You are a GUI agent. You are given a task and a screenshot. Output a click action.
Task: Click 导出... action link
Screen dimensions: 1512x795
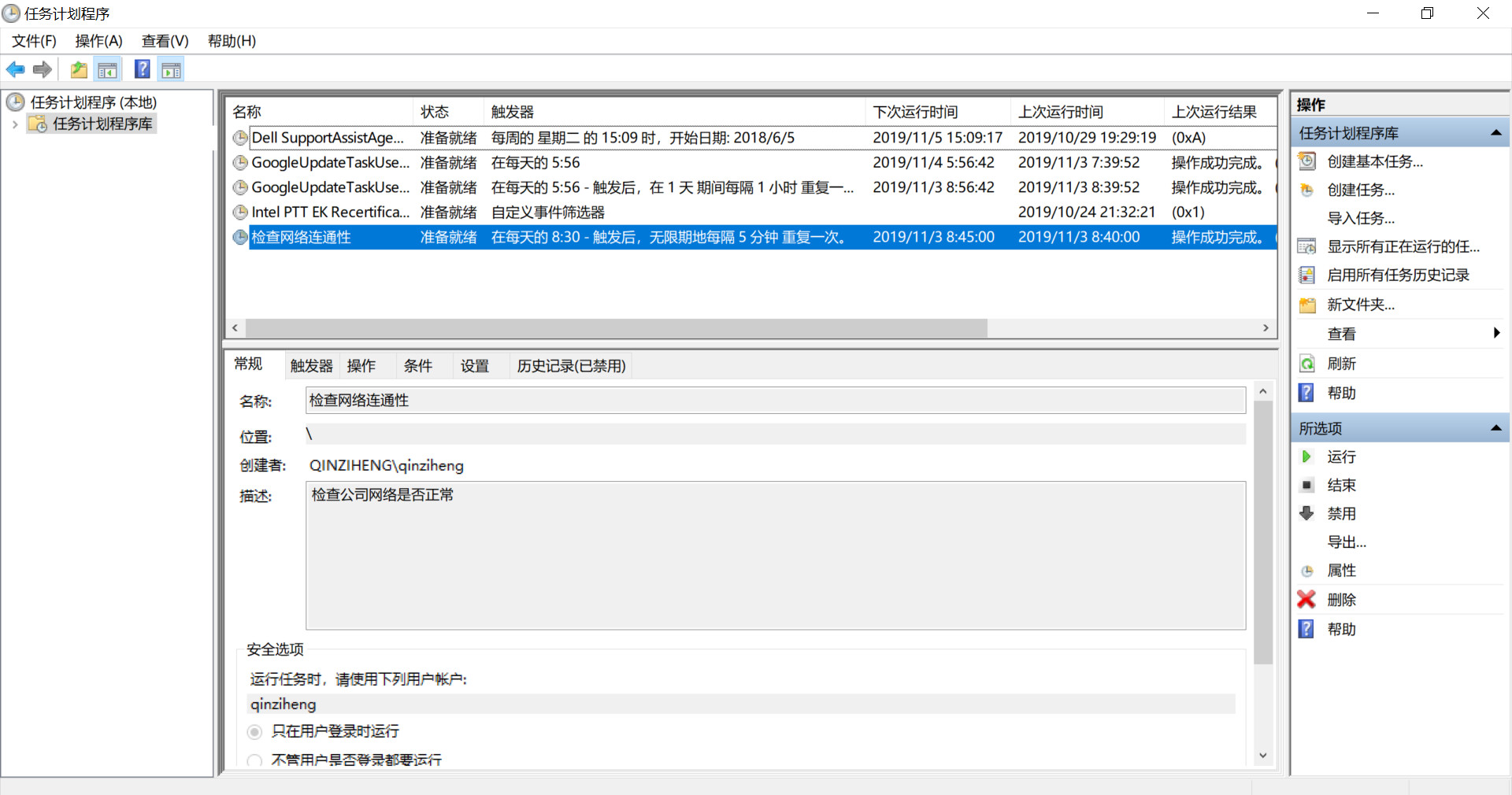1347,542
